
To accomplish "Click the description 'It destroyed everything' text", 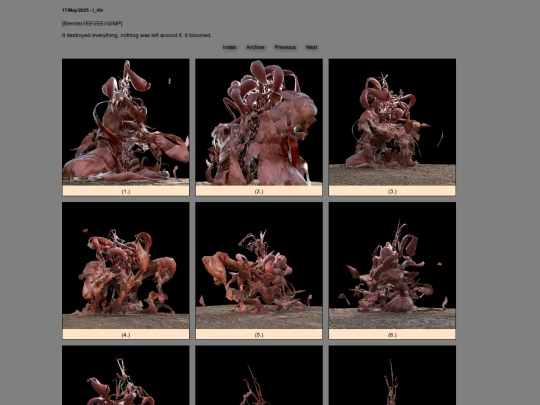I will point(136,35).
